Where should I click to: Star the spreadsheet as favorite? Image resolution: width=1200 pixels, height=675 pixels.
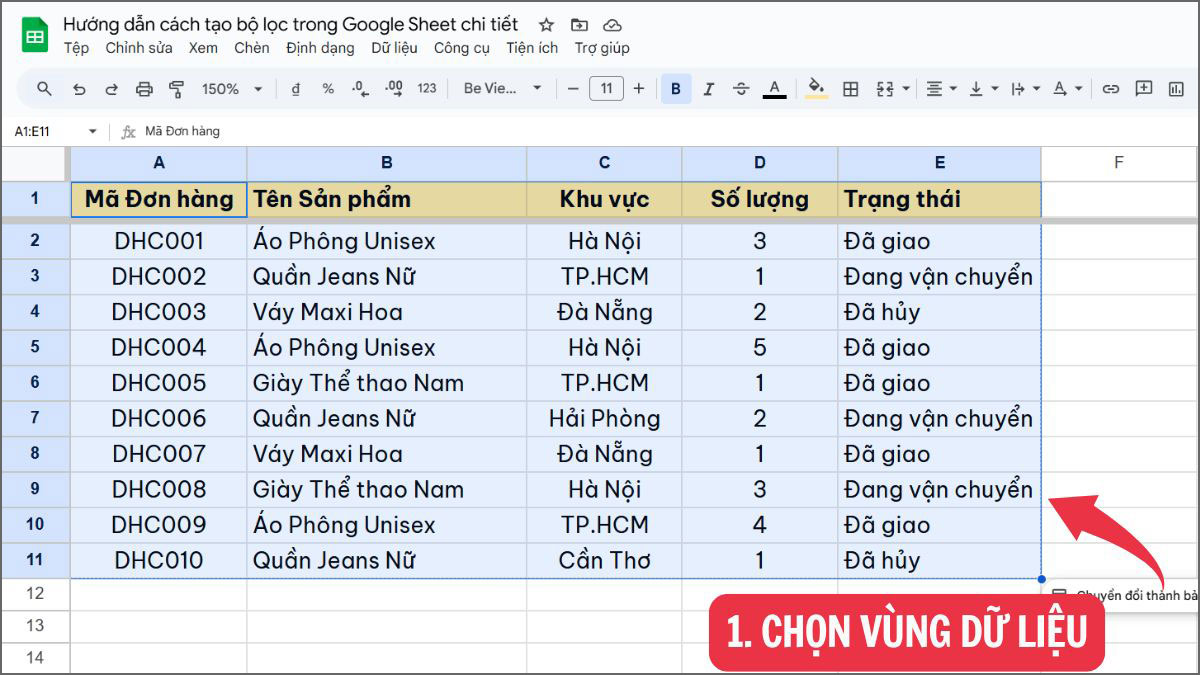tap(545, 24)
